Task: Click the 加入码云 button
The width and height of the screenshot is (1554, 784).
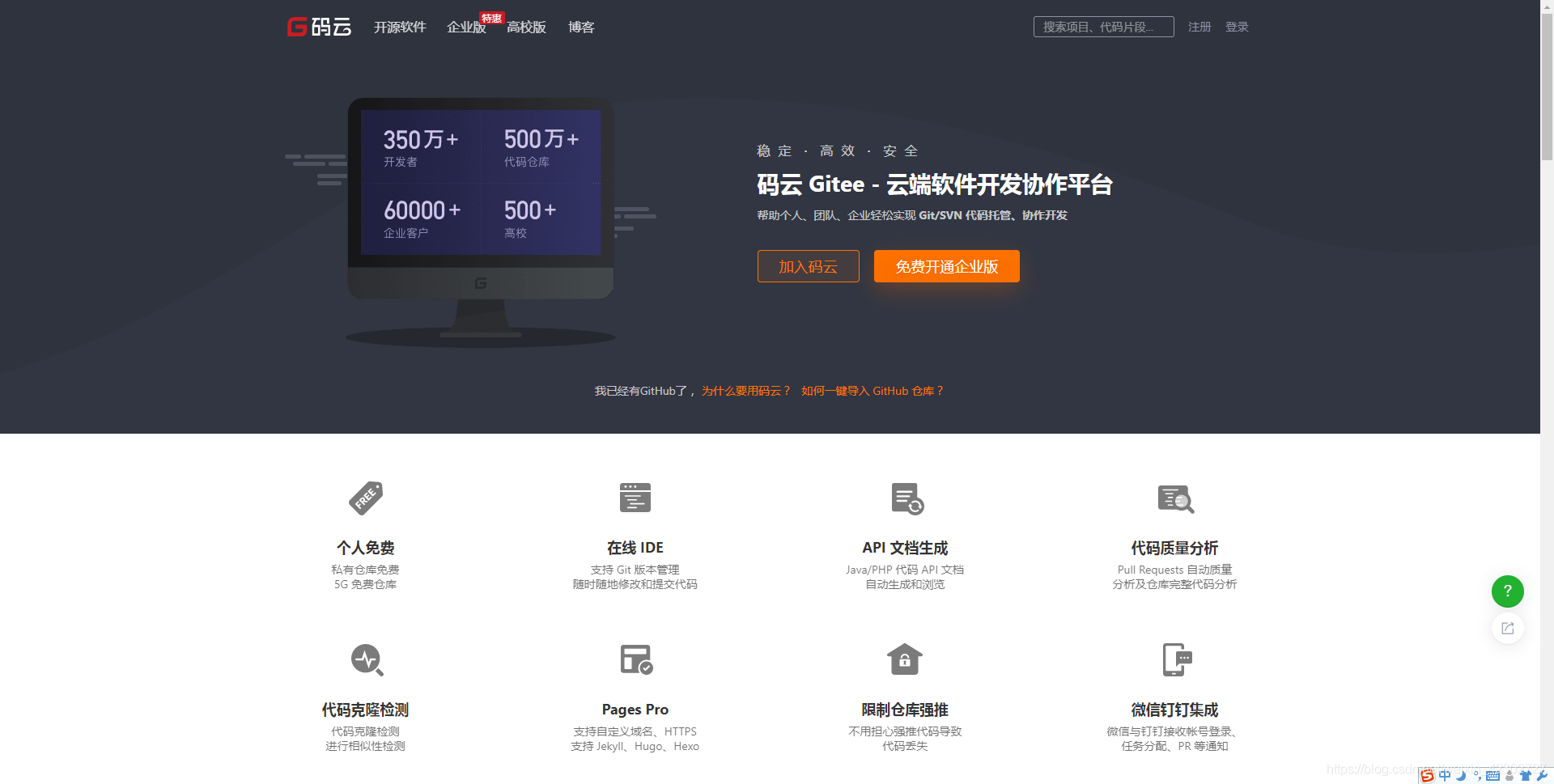Action: point(808,266)
